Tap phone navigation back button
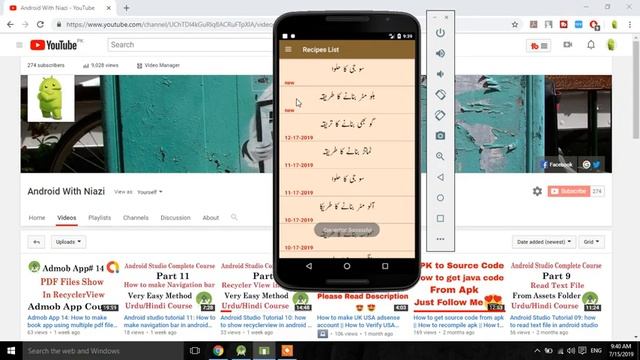Viewport: 640px width, 360px height. click(x=309, y=266)
